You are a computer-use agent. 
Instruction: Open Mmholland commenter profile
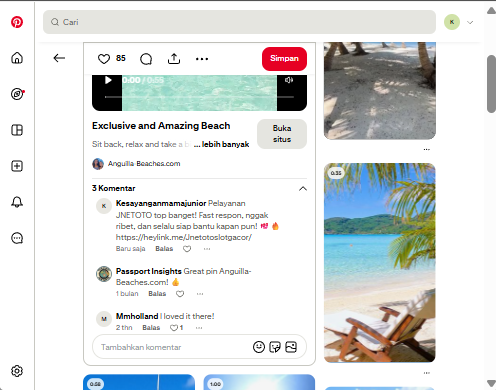point(137,316)
